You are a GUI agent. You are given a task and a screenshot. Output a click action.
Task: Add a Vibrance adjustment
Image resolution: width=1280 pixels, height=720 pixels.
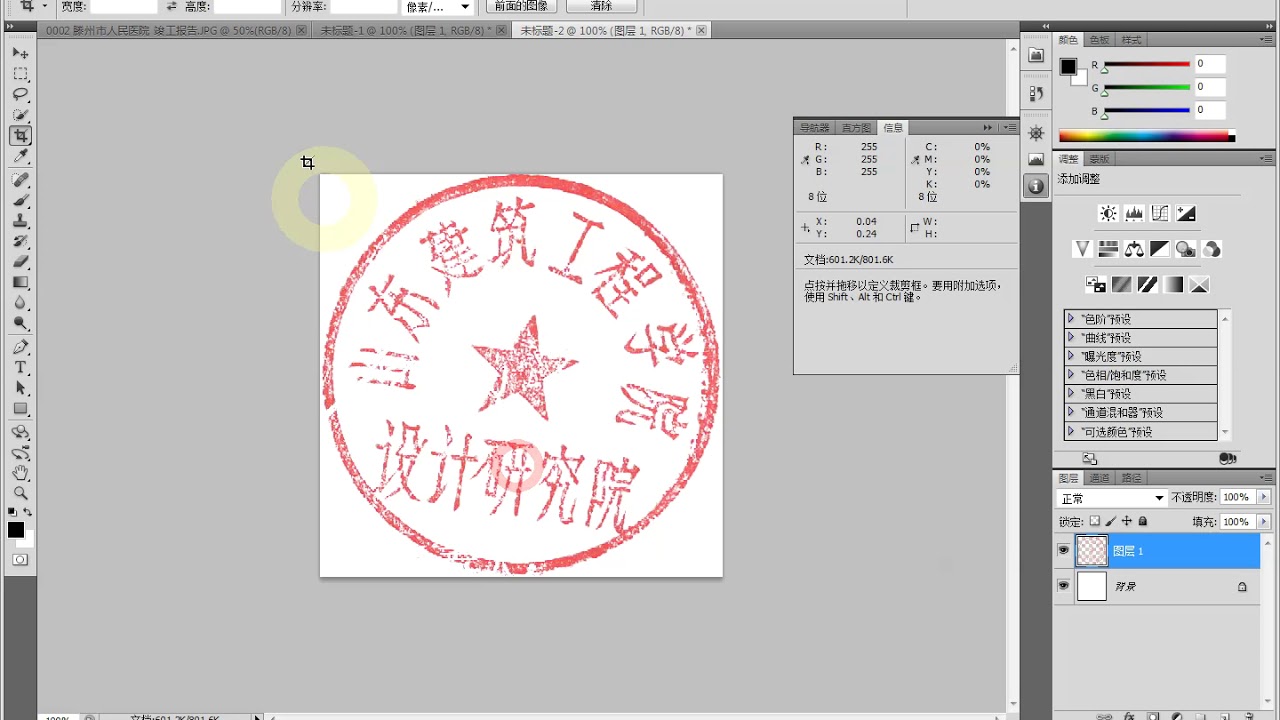[x=1082, y=249]
